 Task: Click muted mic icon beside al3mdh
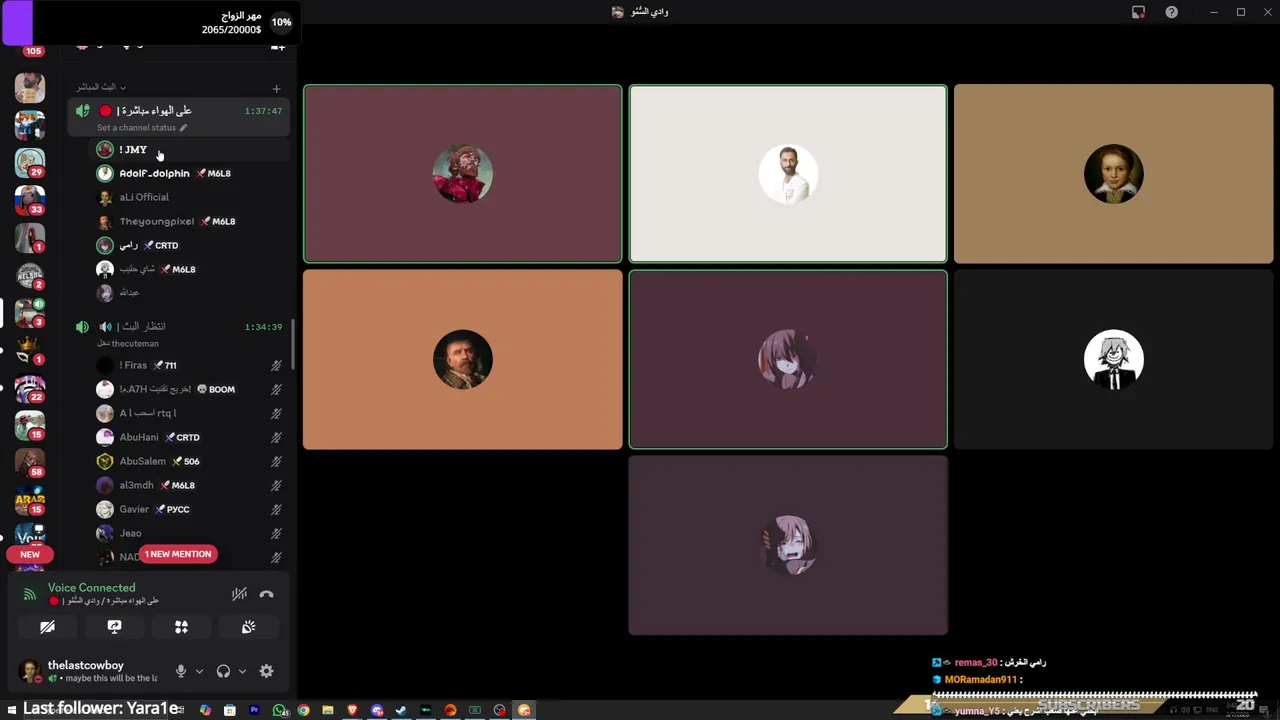(276, 486)
